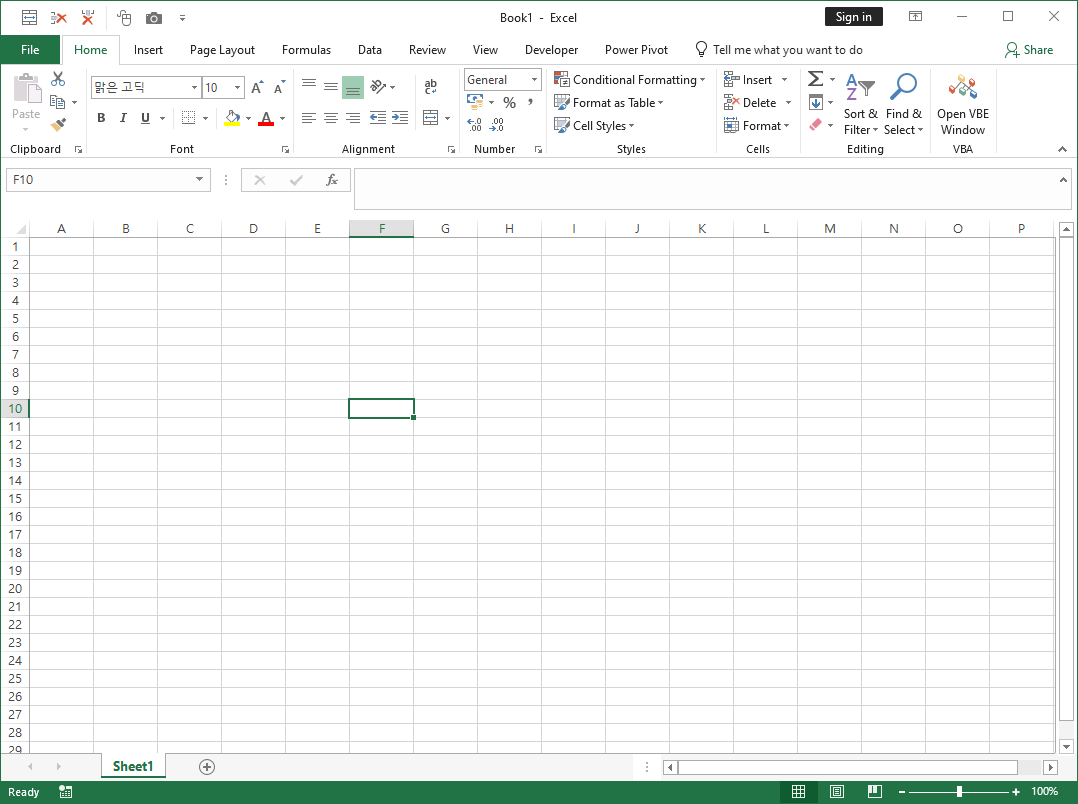
Task: Apply the Fill Color bucket icon
Action: pos(232,118)
